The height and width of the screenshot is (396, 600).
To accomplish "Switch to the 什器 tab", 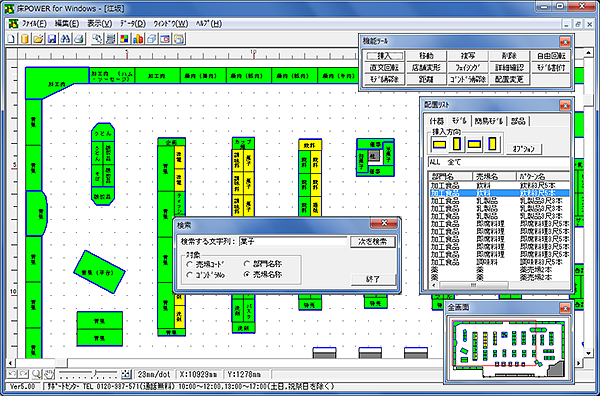I will tap(436, 121).
